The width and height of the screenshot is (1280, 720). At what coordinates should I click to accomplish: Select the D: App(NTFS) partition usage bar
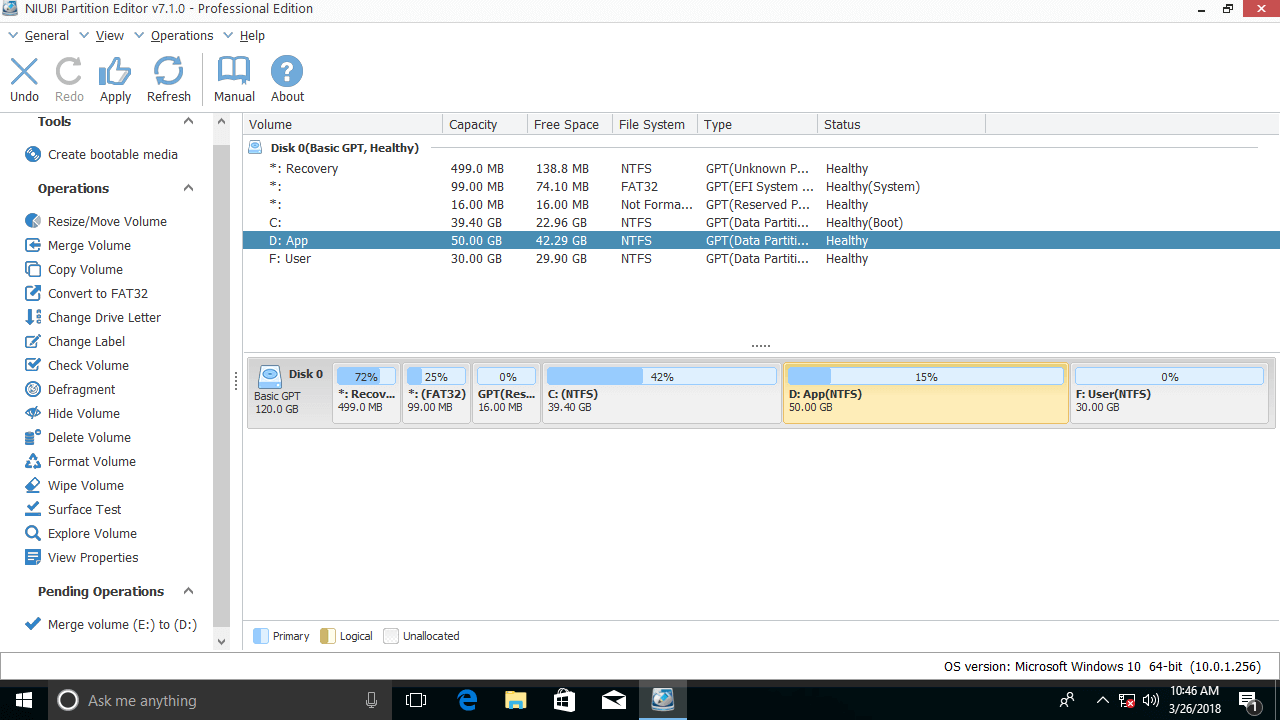(926, 377)
